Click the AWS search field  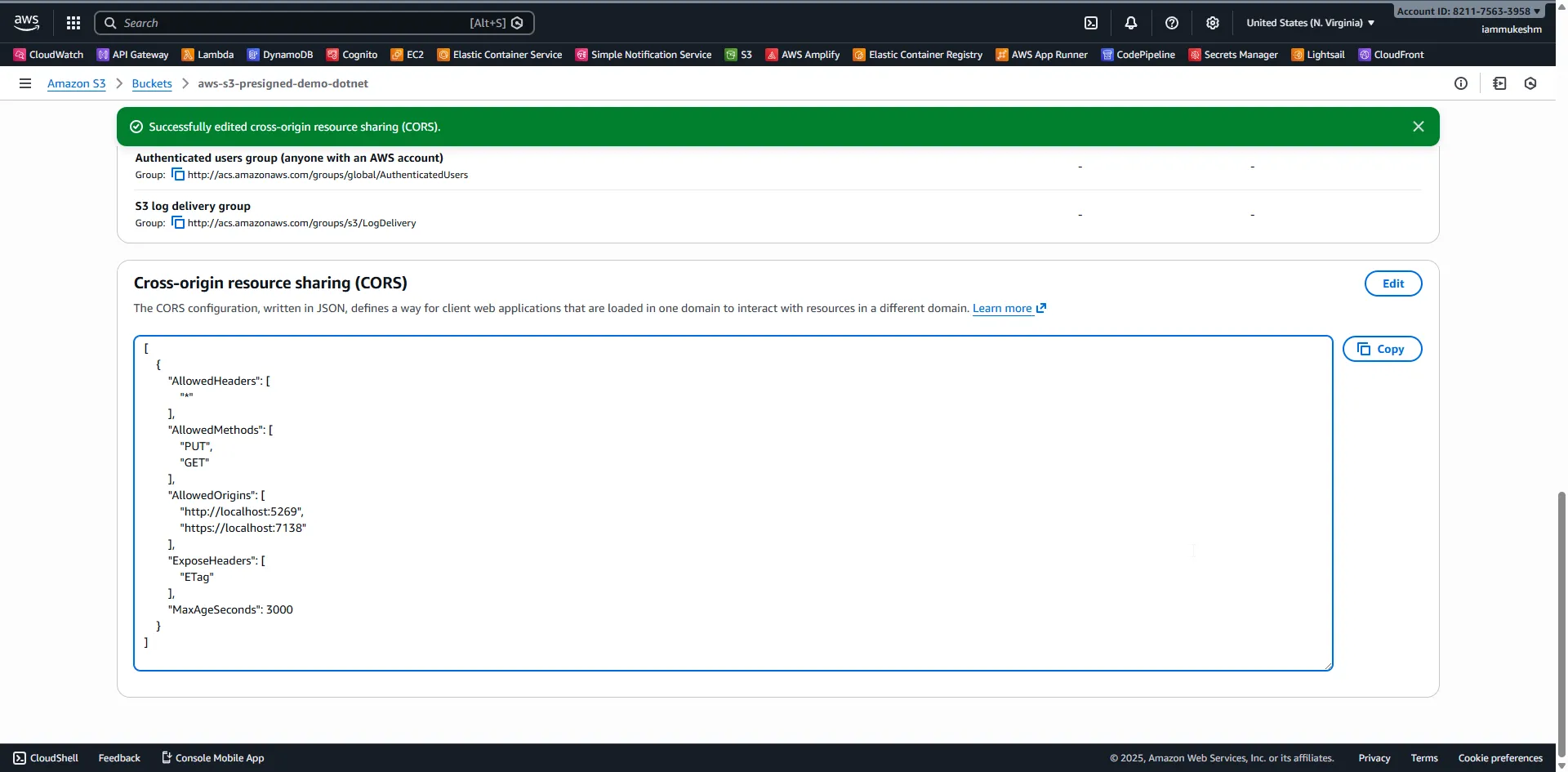pyautogui.click(x=294, y=23)
